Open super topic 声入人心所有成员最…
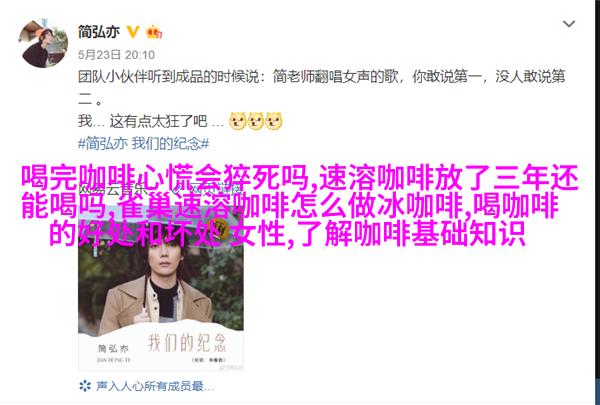Screen dimensions: 600x405 coord(155,386)
